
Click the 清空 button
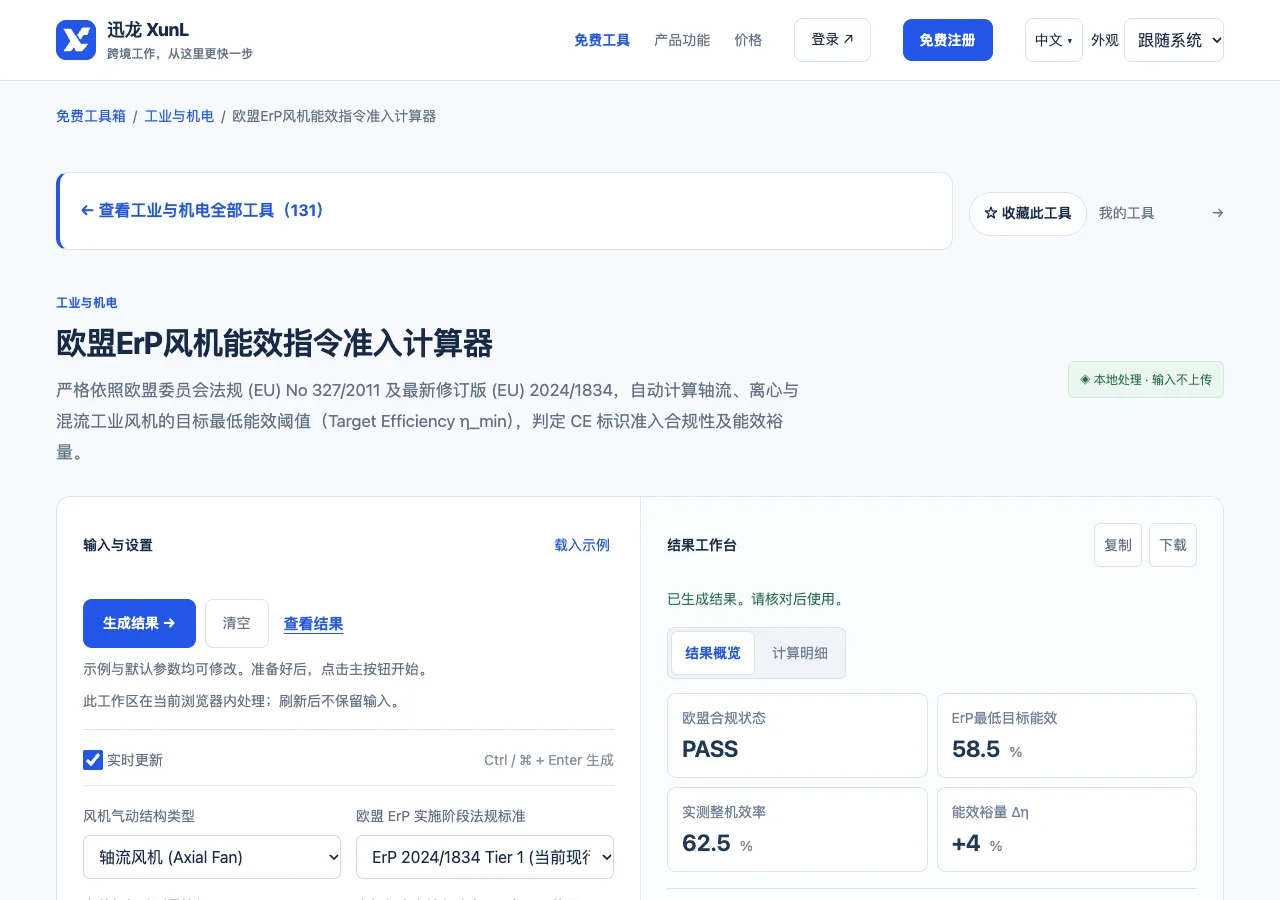tap(237, 623)
